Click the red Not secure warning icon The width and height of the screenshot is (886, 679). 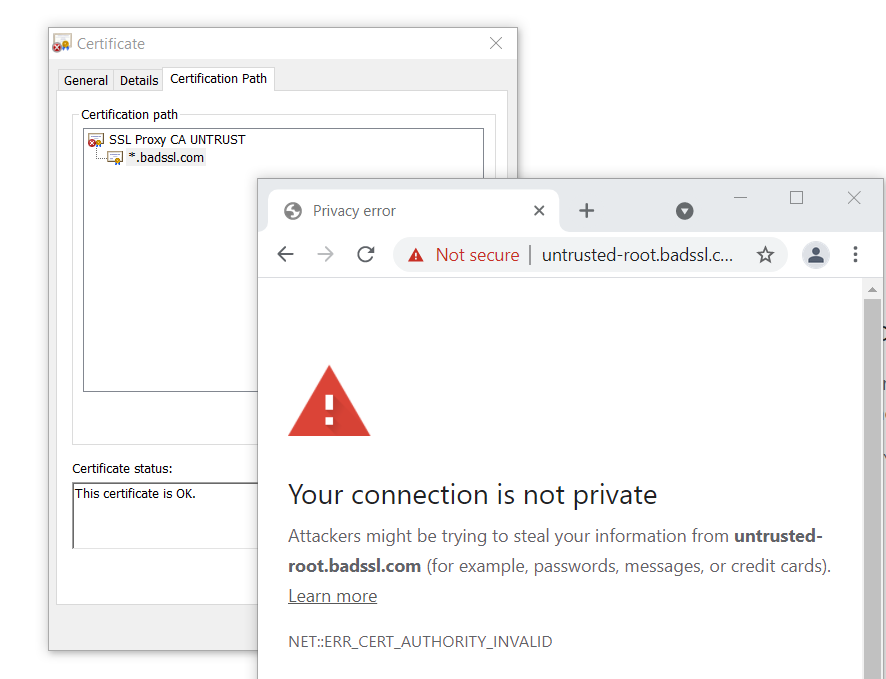click(416, 255)
